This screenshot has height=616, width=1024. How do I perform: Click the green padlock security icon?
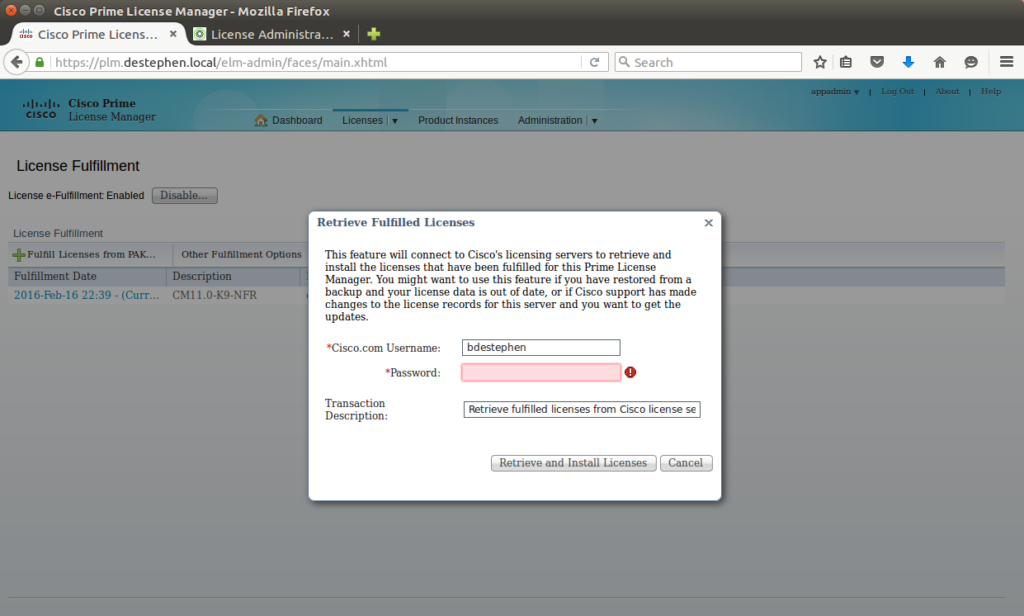coord(40,63)
